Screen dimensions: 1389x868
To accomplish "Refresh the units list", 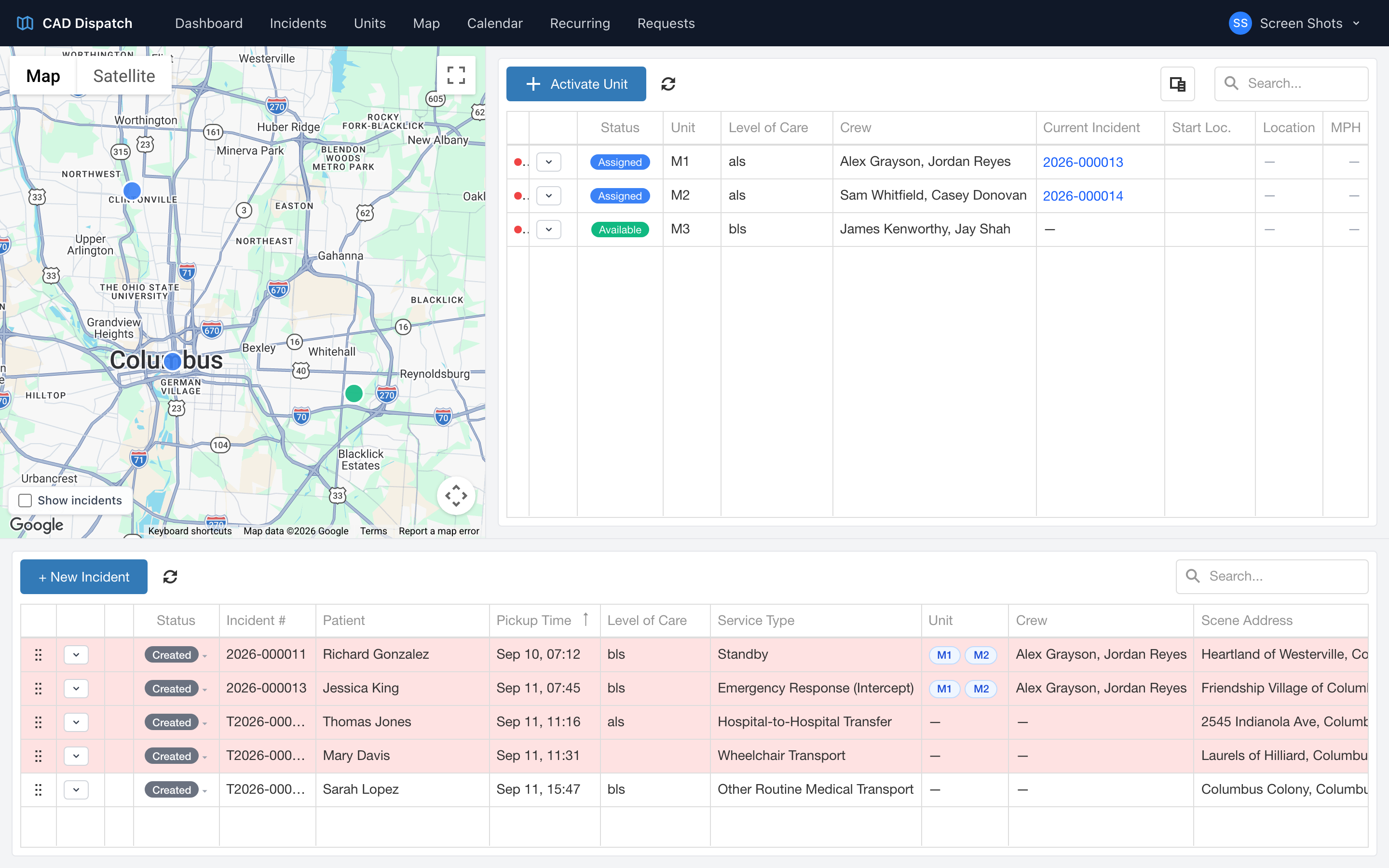I will pyautogui.click(x=668, y=84).
